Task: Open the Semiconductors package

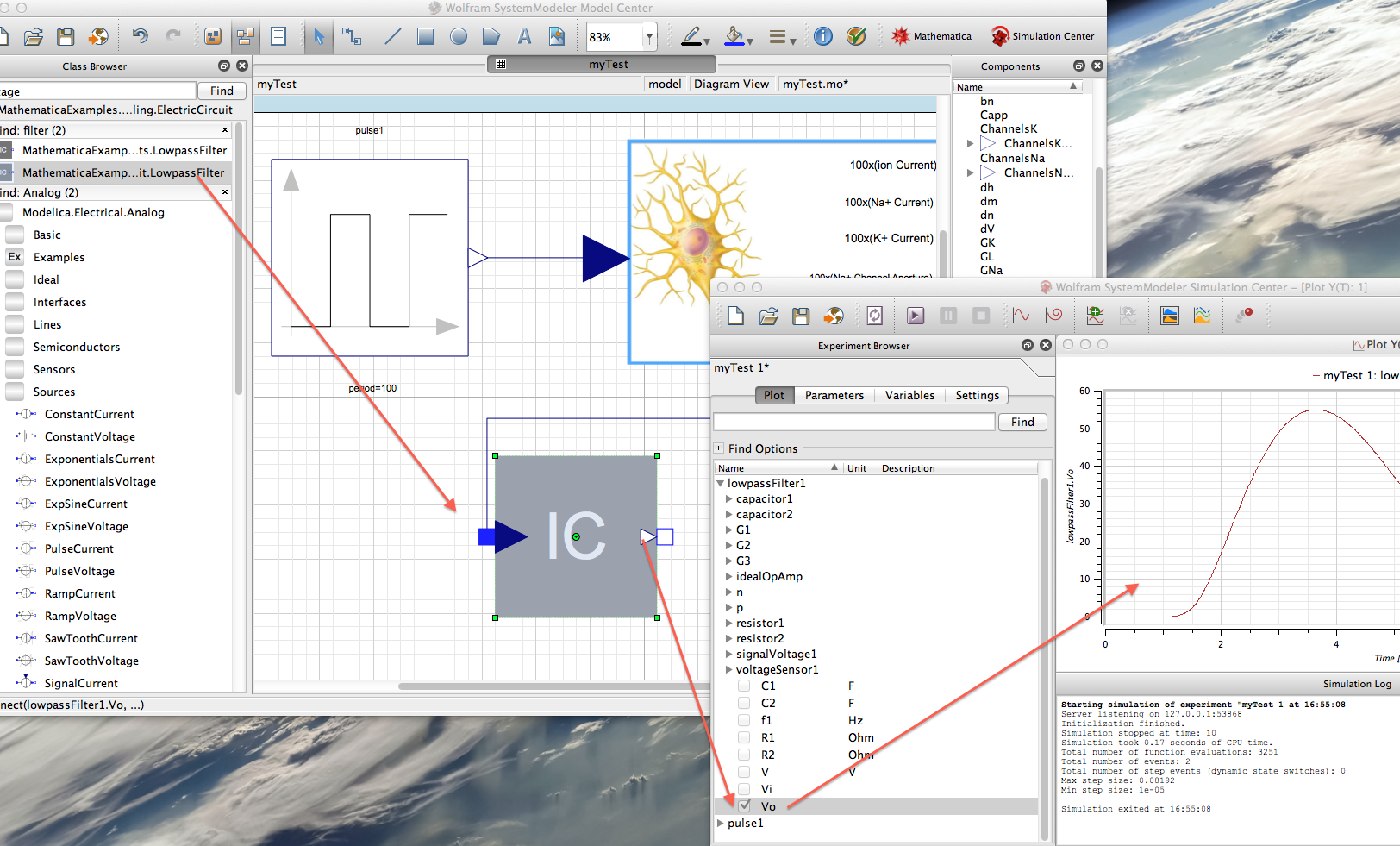Action: (x=77, y=347)
